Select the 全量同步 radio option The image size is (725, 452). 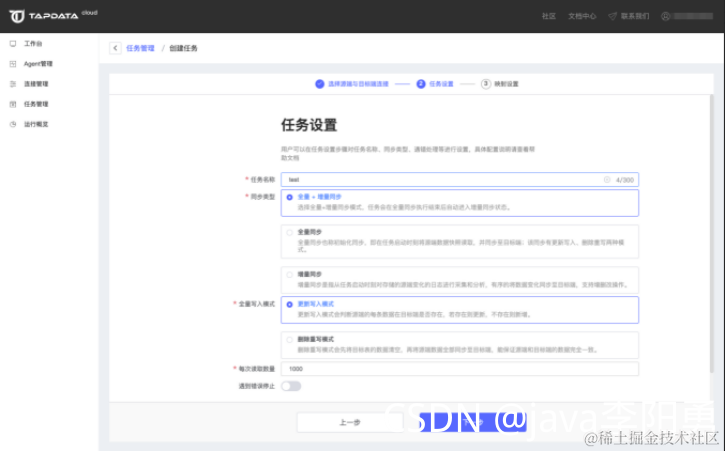pyautogui.click(x=289, y=232)
